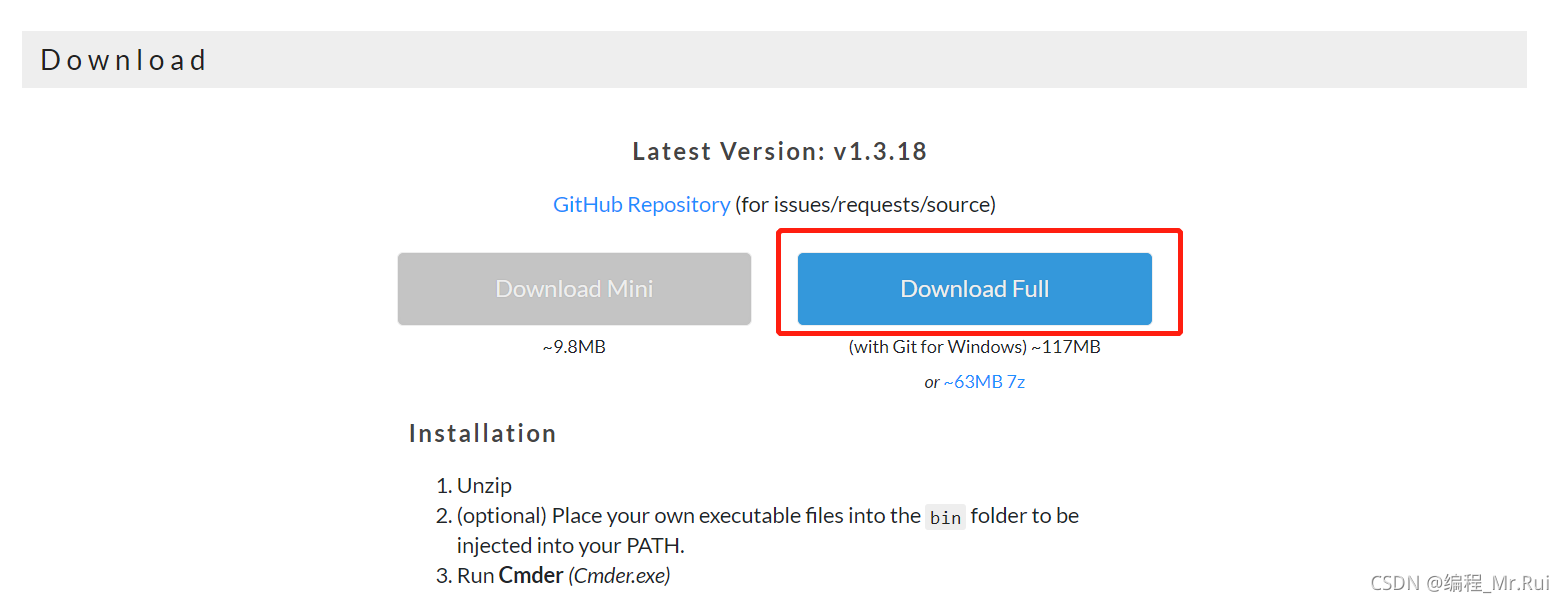Click the 'injected into your PATH' line
The height and width of the screenshot is (603, 1564).
click(571, 546)
